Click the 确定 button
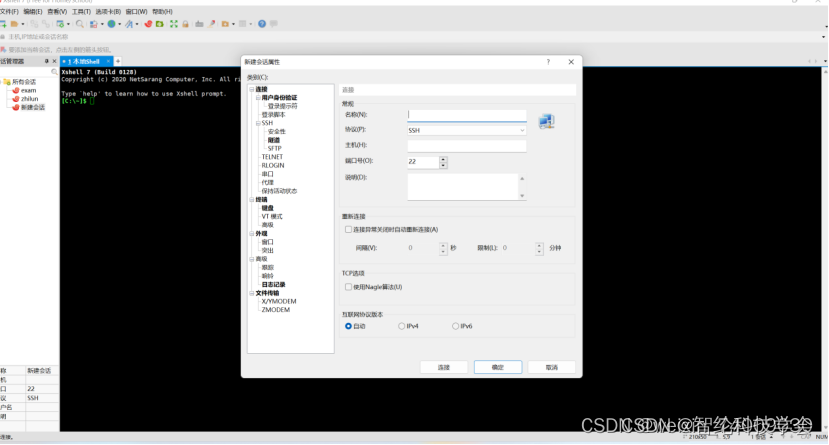Screen dimensions: 829x445 point(497,368)
